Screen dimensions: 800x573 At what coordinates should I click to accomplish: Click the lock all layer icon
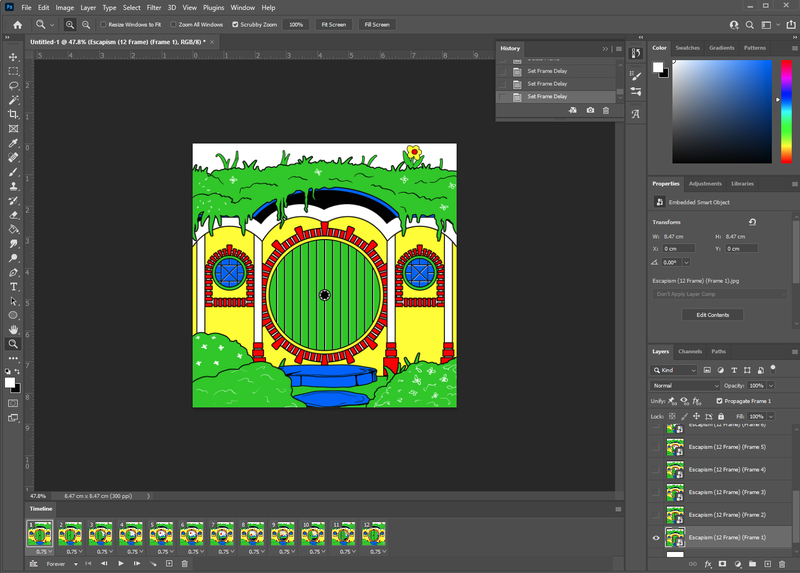(x=722, y=416)
